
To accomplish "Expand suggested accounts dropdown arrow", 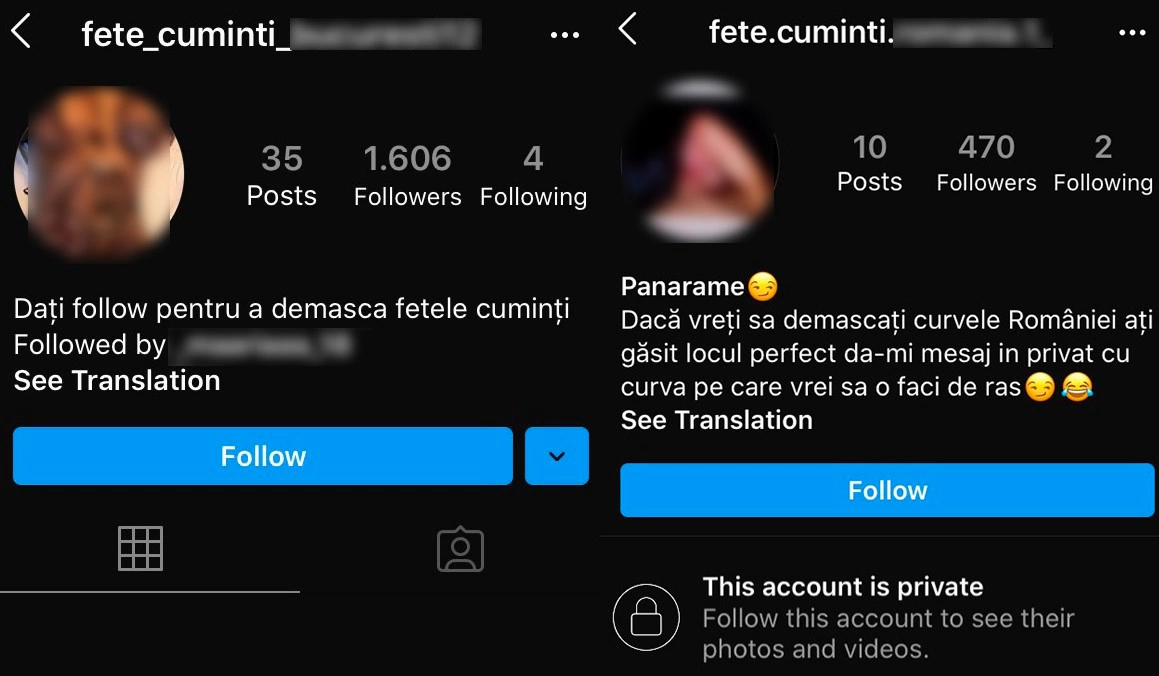I will pyautogui.click(x=557, y=456).
